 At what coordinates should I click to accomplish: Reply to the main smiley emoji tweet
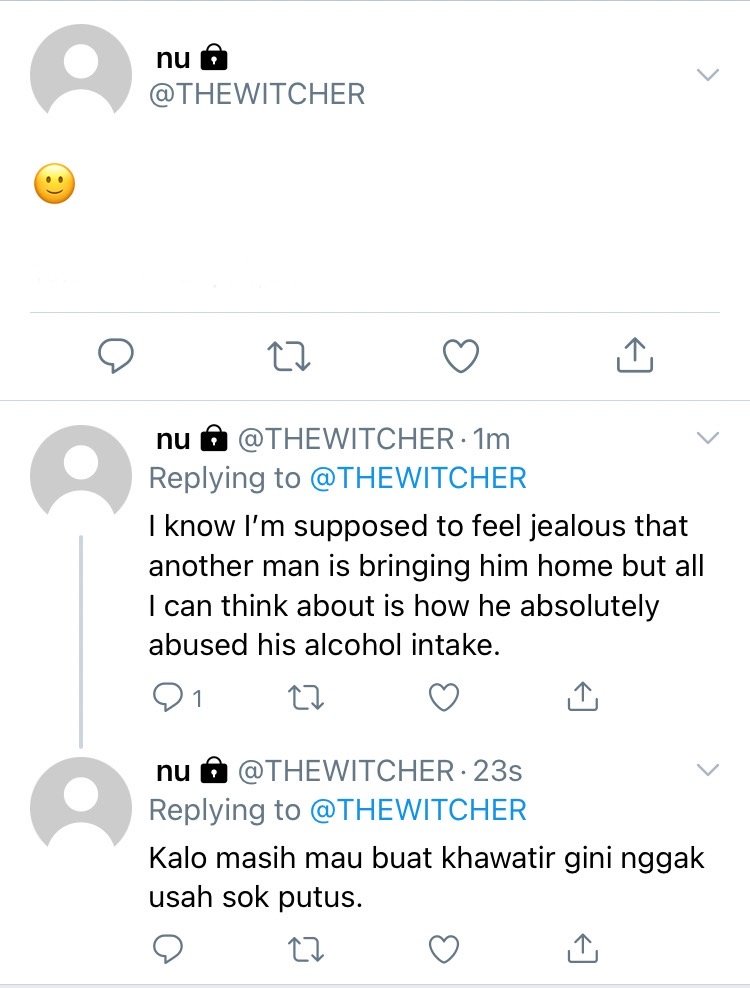(x=115, y=356)
